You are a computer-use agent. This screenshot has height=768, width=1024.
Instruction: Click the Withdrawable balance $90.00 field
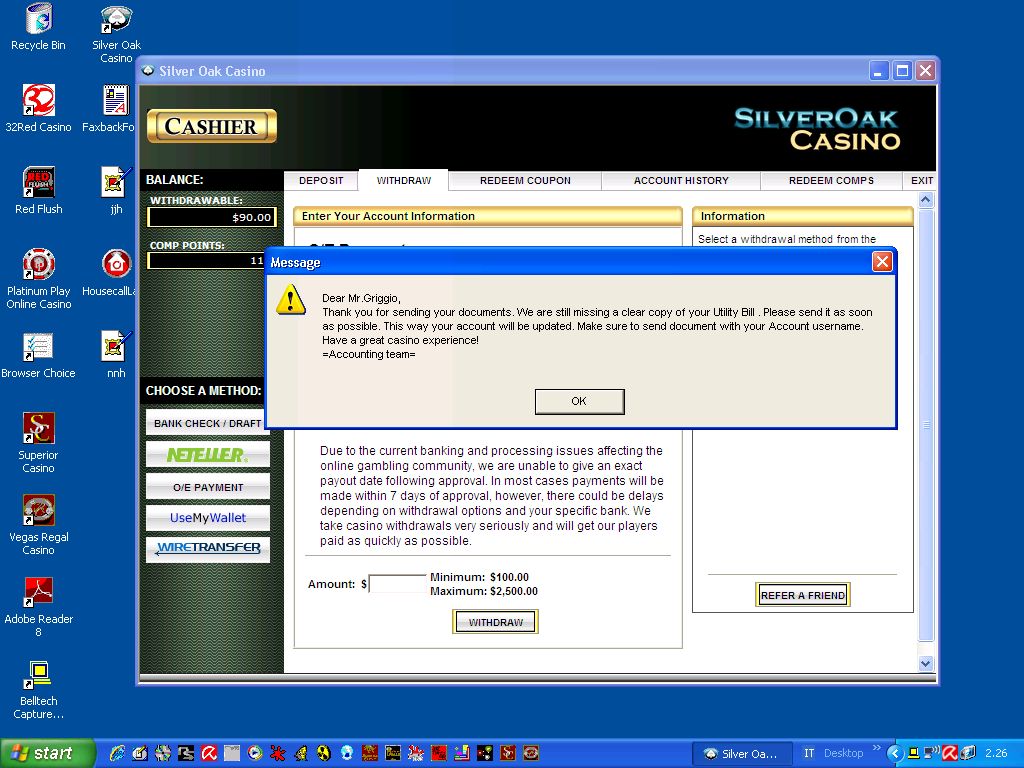(x=212, y=217)
